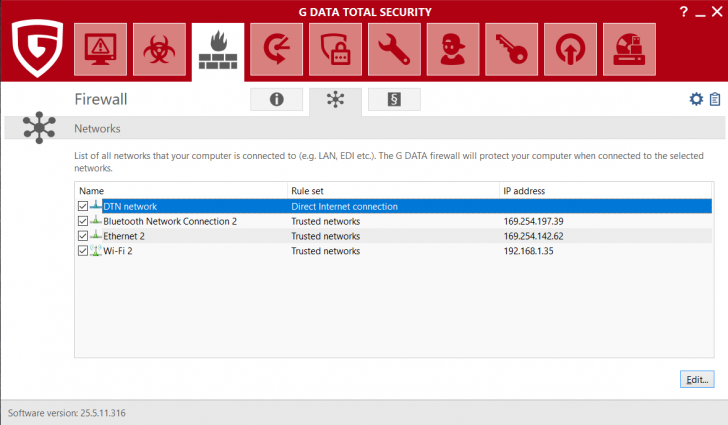Screen dimensions: 728x425
Task: Sort by the IP address column header
Action: coord(605,190)
